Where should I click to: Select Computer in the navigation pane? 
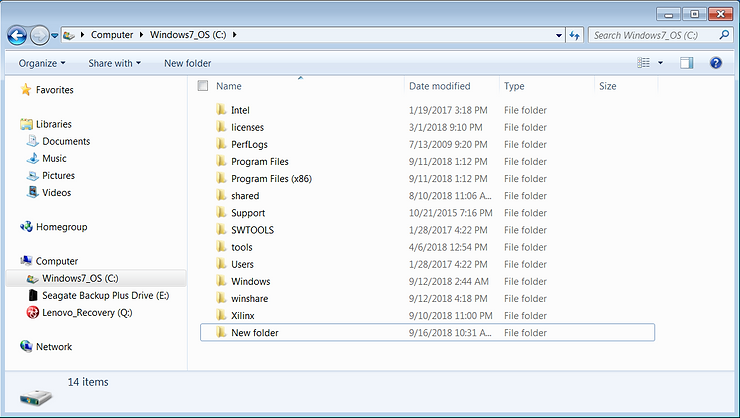57,261
